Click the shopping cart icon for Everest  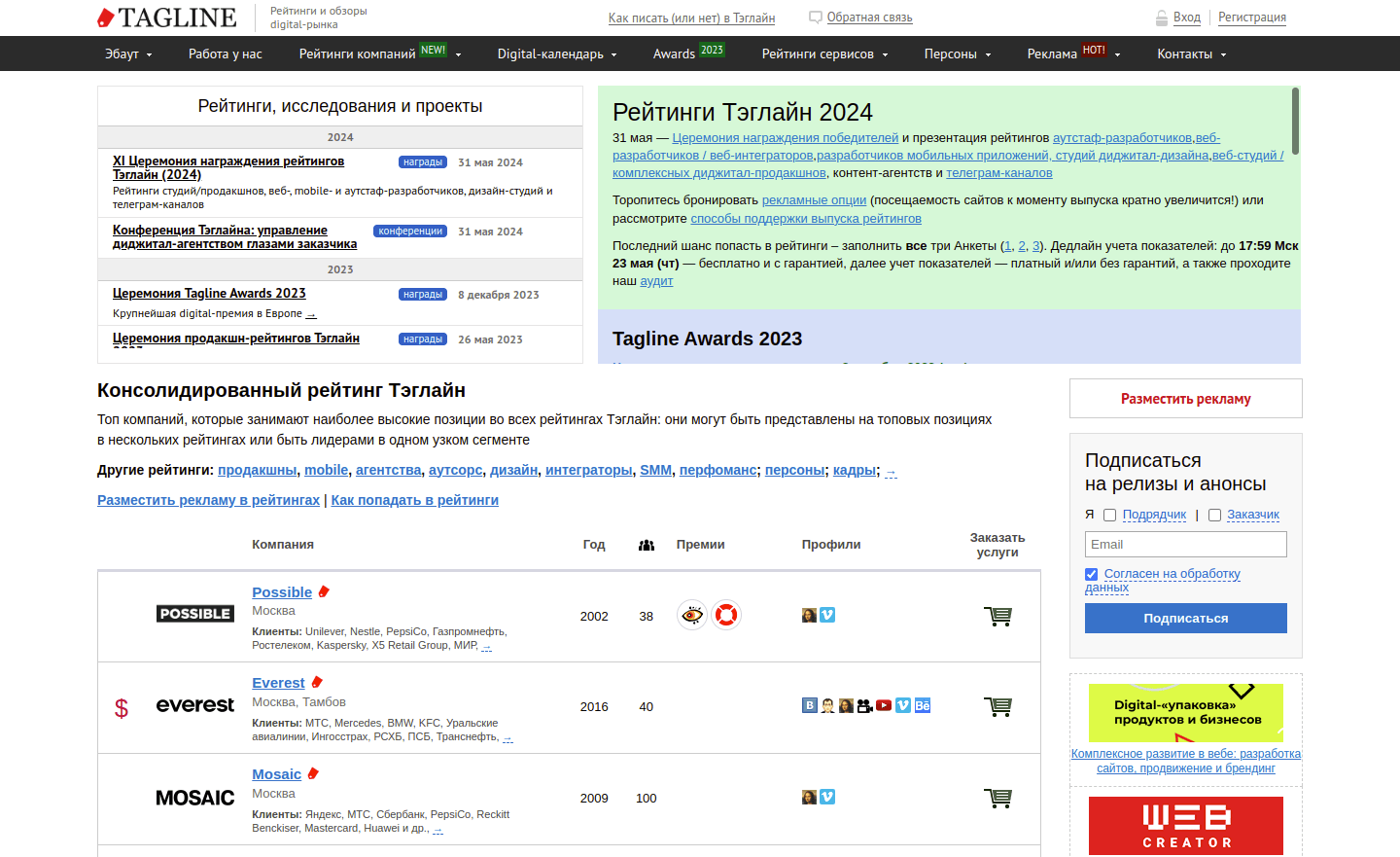[997, 706]
